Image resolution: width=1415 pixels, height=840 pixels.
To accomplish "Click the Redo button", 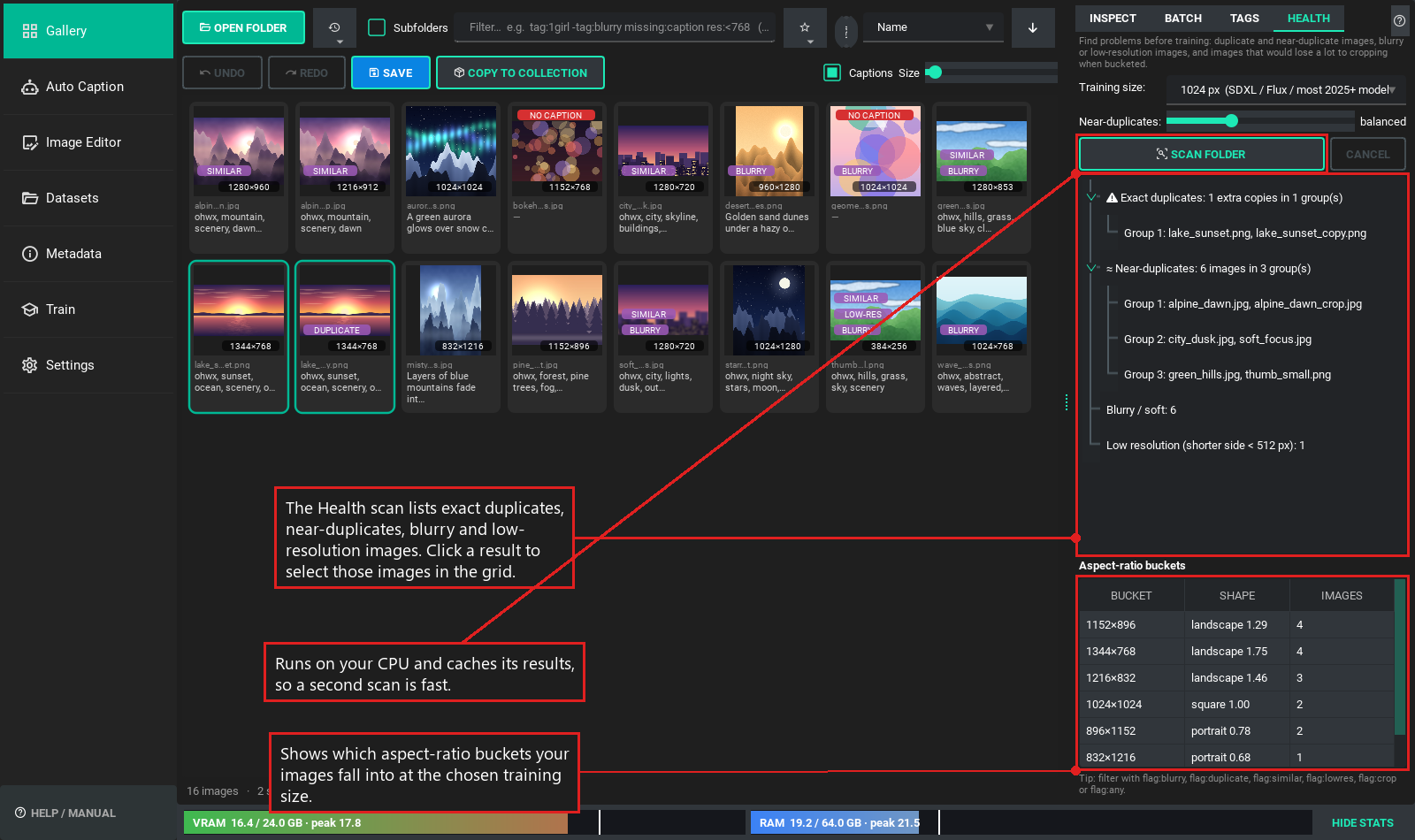I will (x=307, y=73).
